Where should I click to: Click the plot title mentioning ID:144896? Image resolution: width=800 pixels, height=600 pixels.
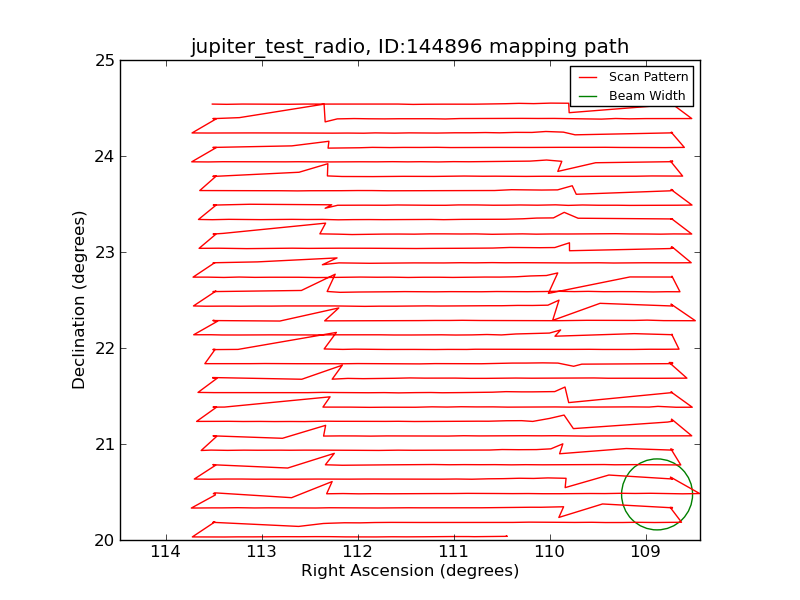[x=410, y=47]
